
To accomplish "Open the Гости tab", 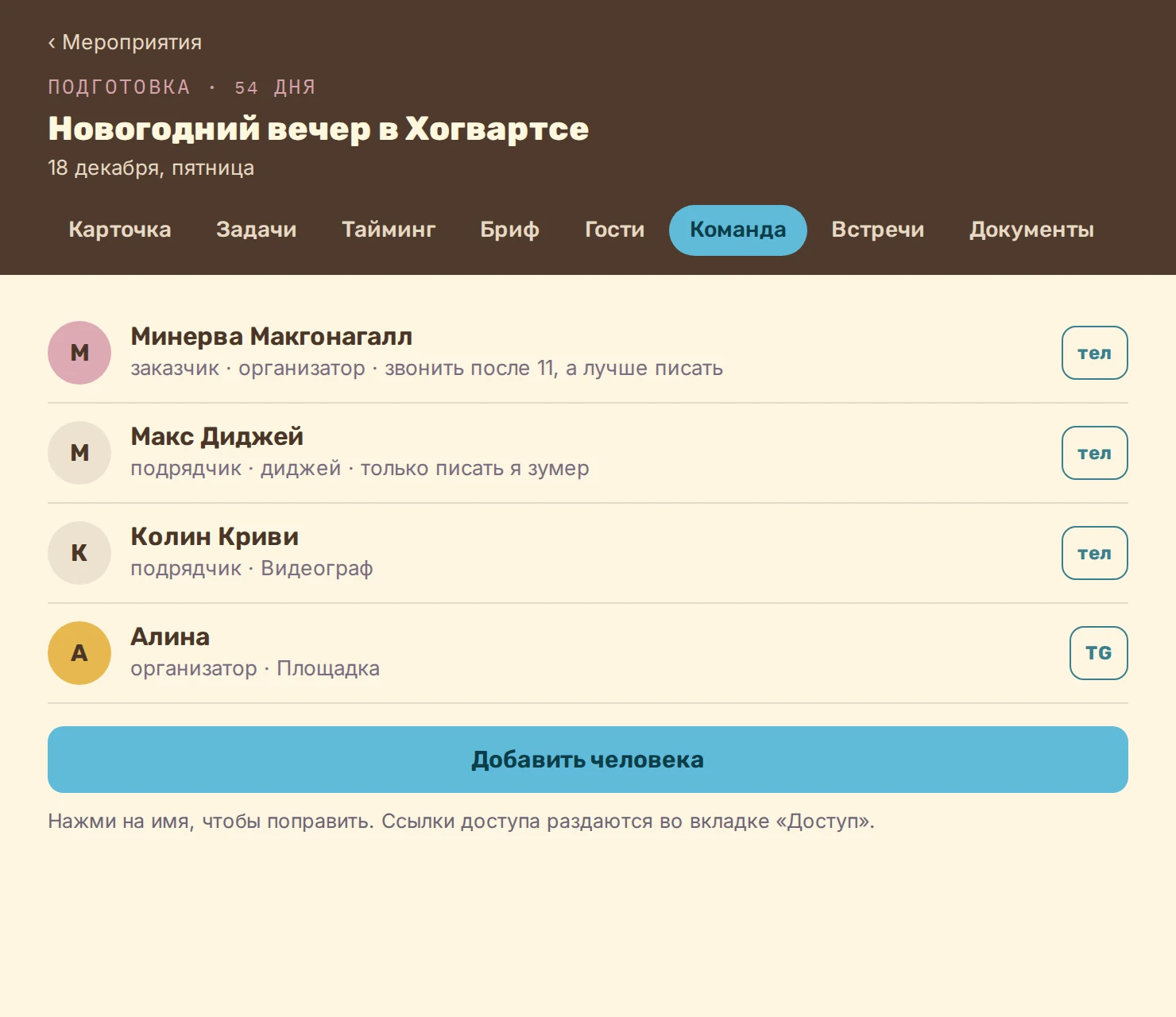I will (x=615, y=230).
